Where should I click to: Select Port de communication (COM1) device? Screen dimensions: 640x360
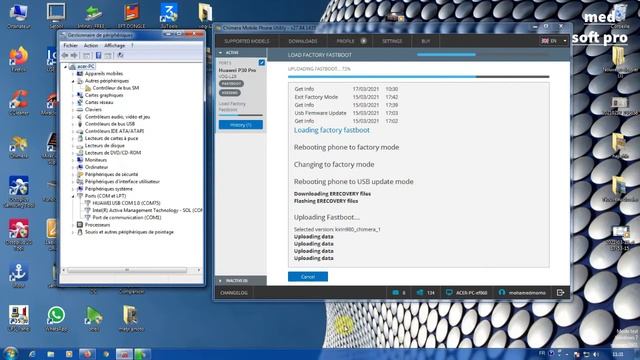tap(127, 218)
